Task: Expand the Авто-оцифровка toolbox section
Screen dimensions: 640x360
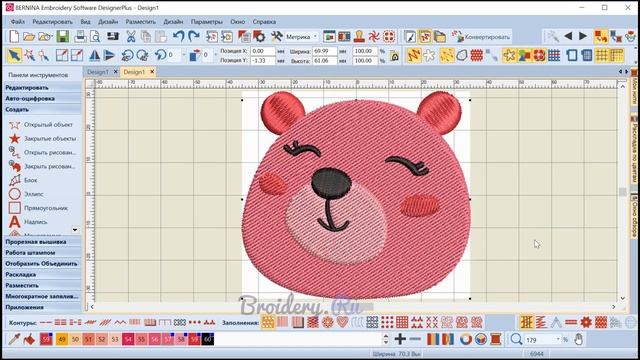Action: [42, 99]
